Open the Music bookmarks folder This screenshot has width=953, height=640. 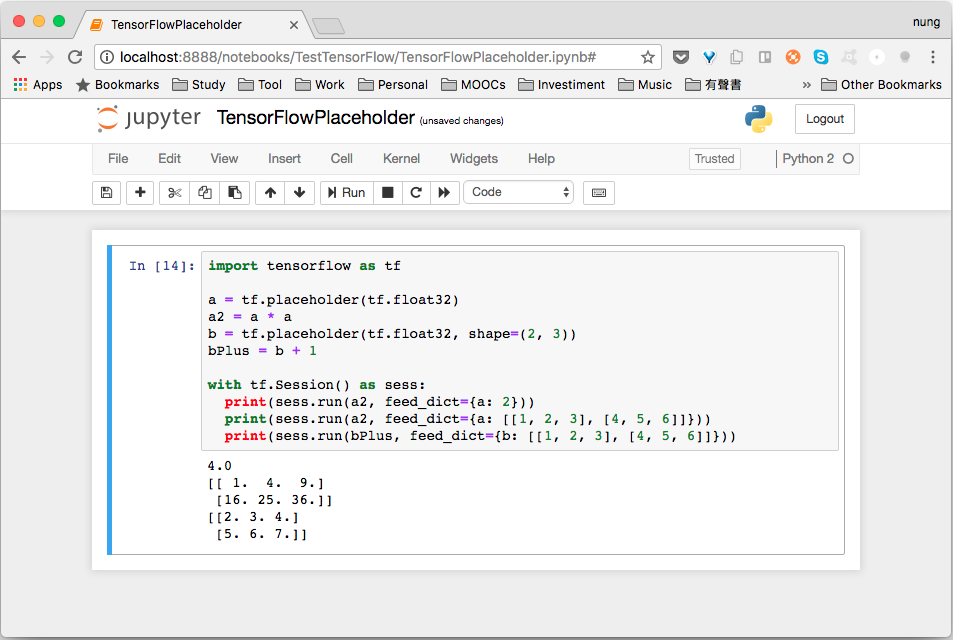point(645,84)
